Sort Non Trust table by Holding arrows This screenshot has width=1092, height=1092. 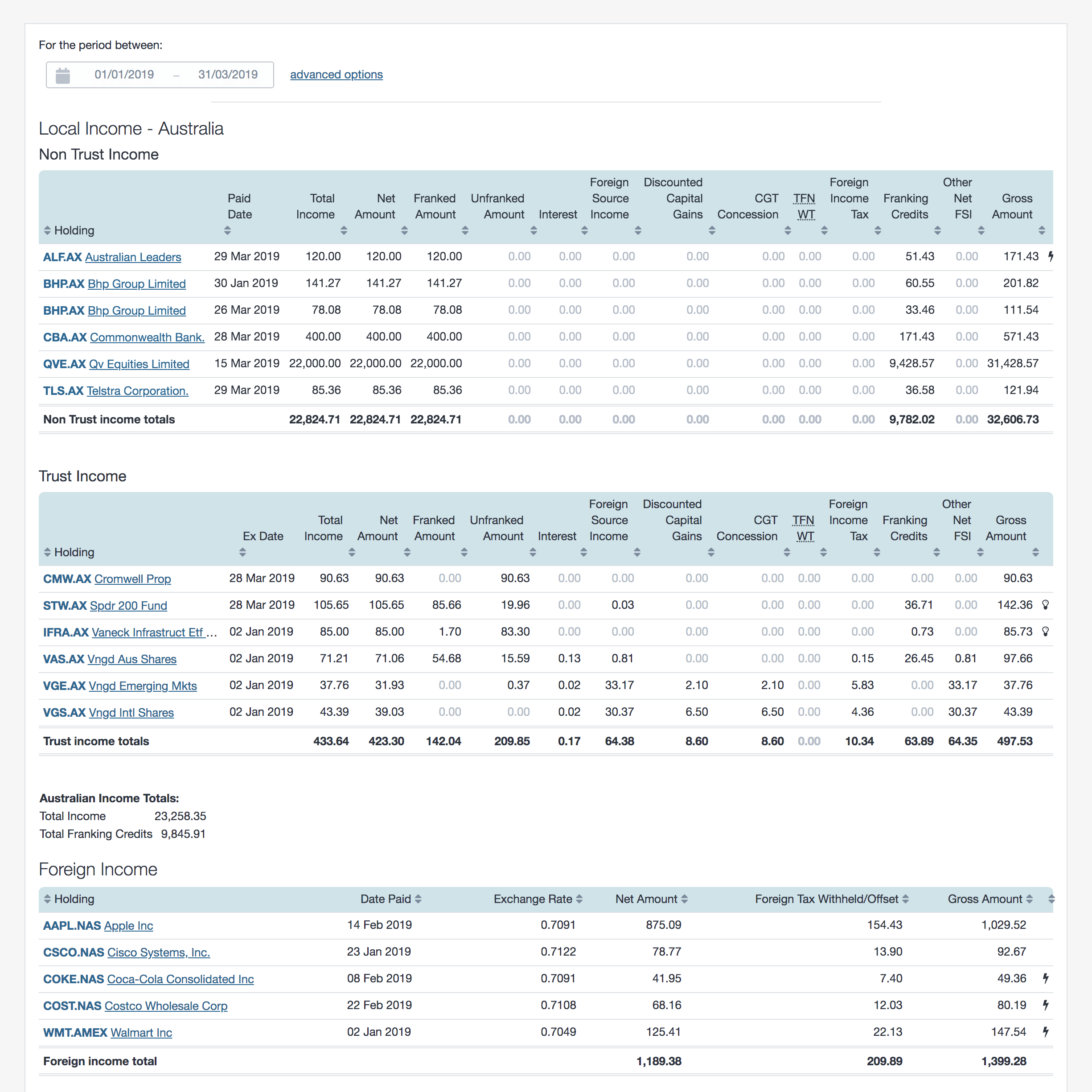click(48, 230)
